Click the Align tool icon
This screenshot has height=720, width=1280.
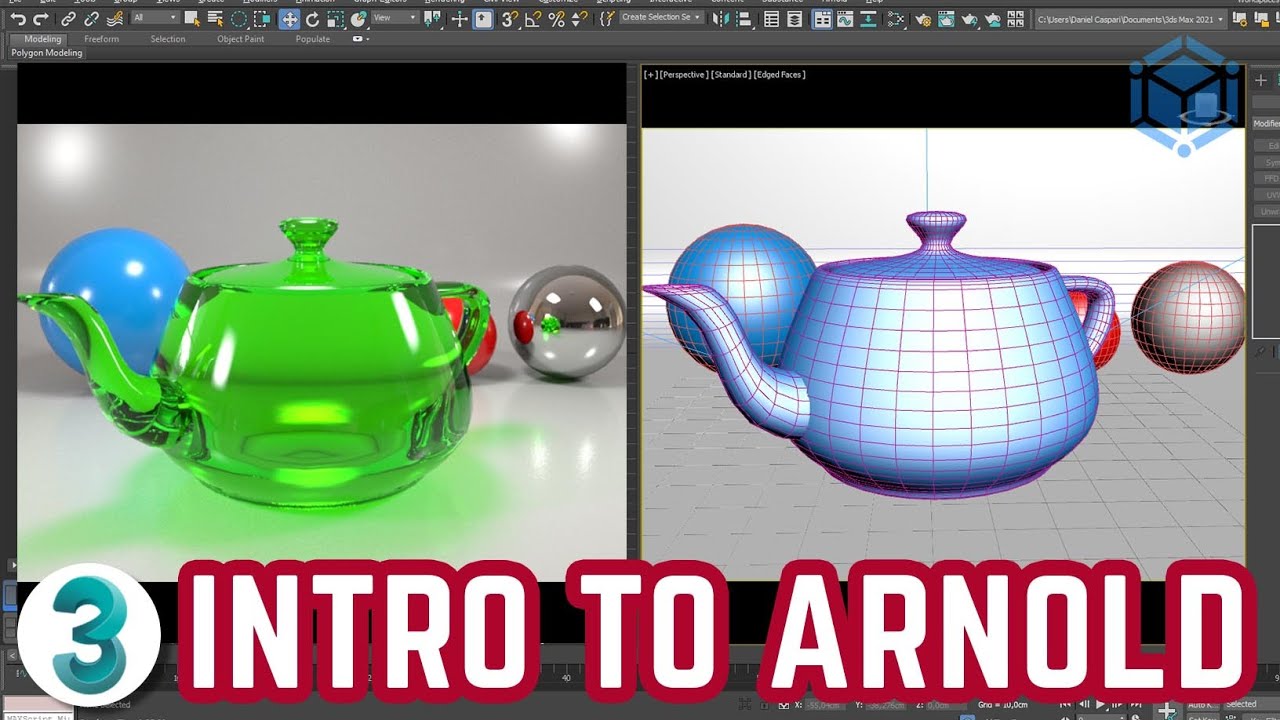pos(743,19)
